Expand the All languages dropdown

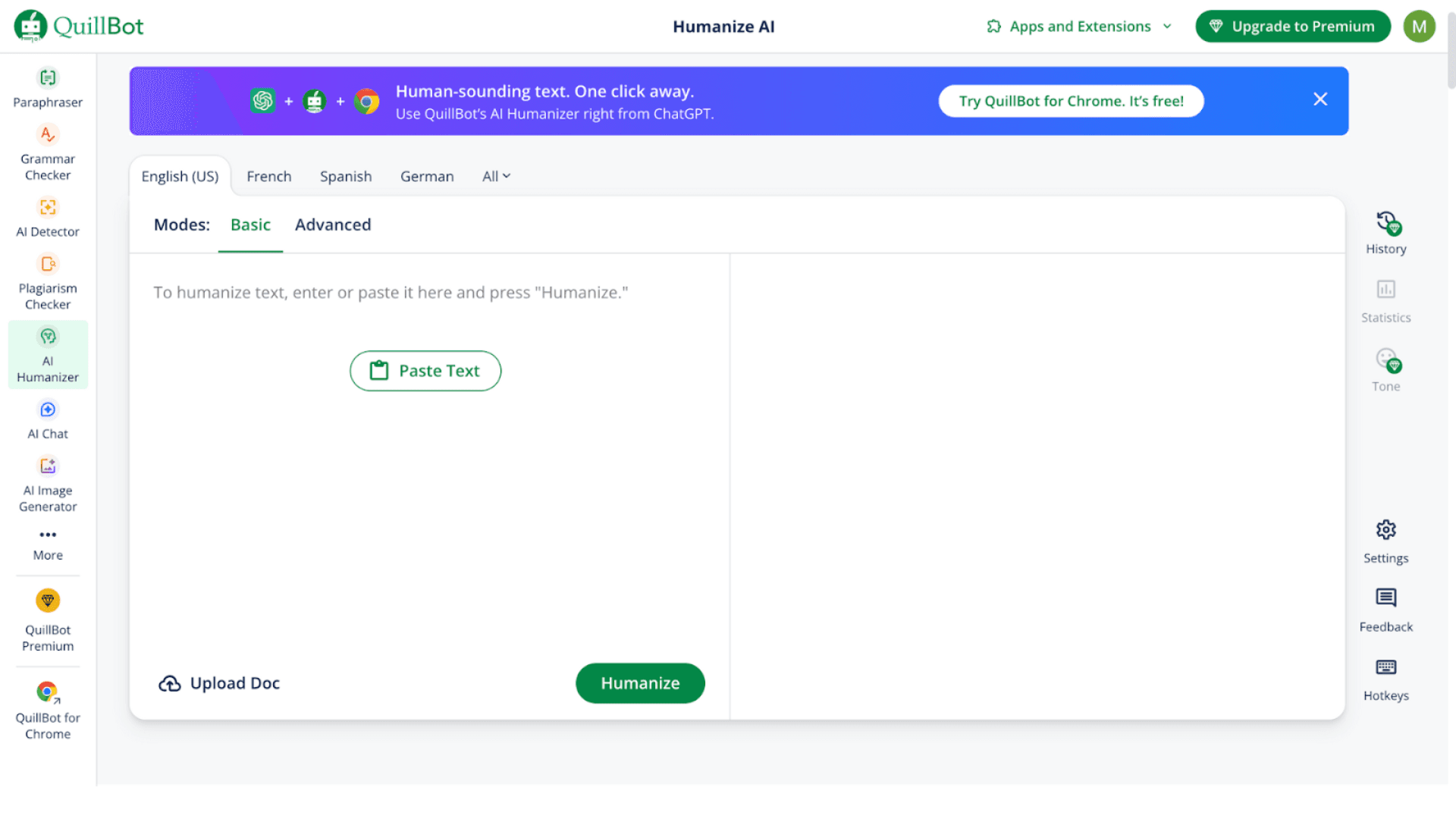pyautogui.click(x=496, y=176)
